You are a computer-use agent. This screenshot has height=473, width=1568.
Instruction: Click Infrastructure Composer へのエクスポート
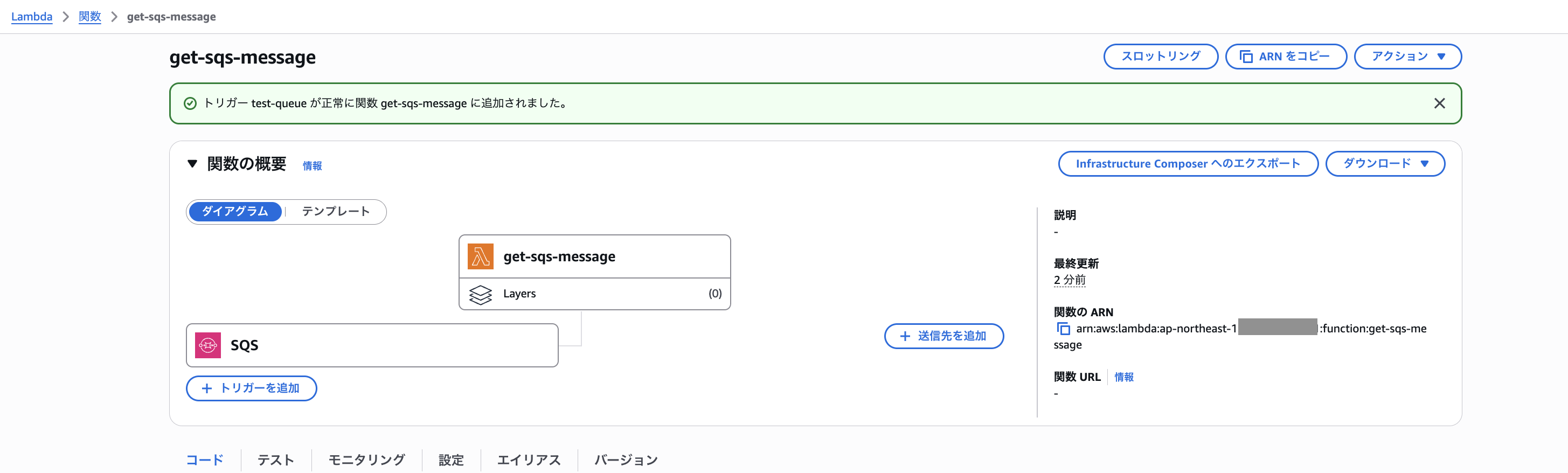click(x=1188, y=163)
